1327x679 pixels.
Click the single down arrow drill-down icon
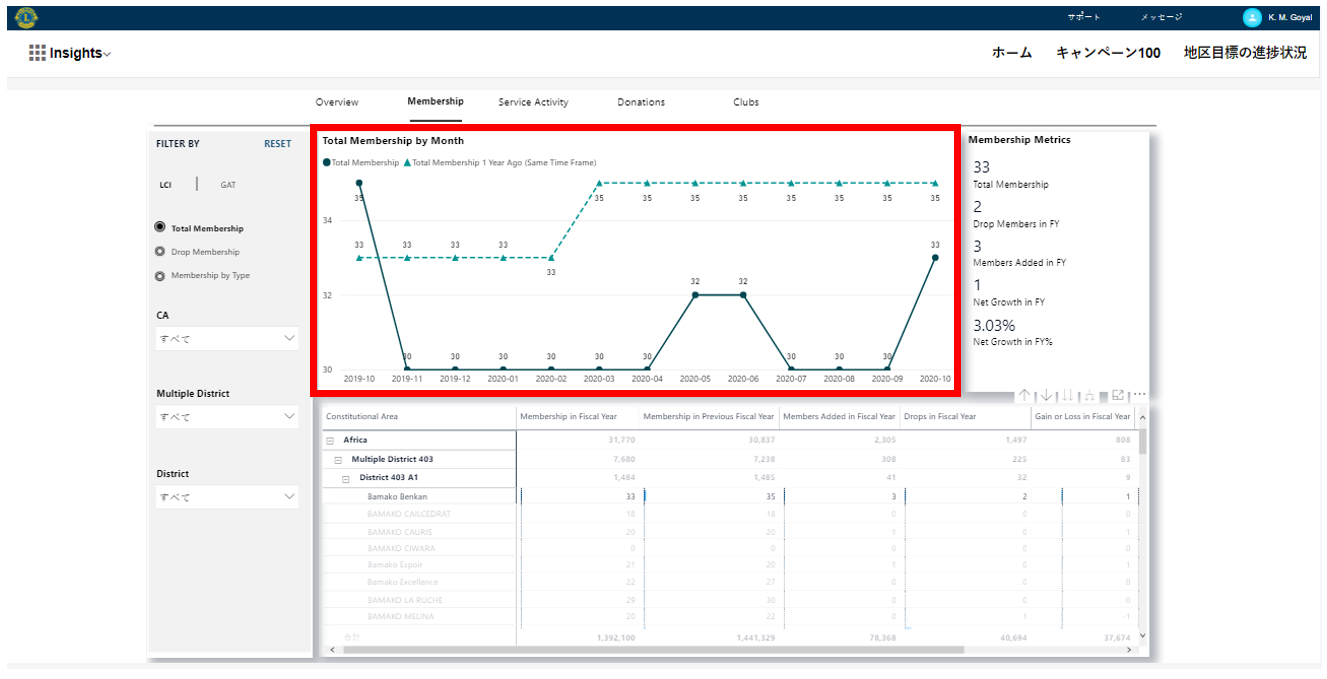tap(1046, 396)
